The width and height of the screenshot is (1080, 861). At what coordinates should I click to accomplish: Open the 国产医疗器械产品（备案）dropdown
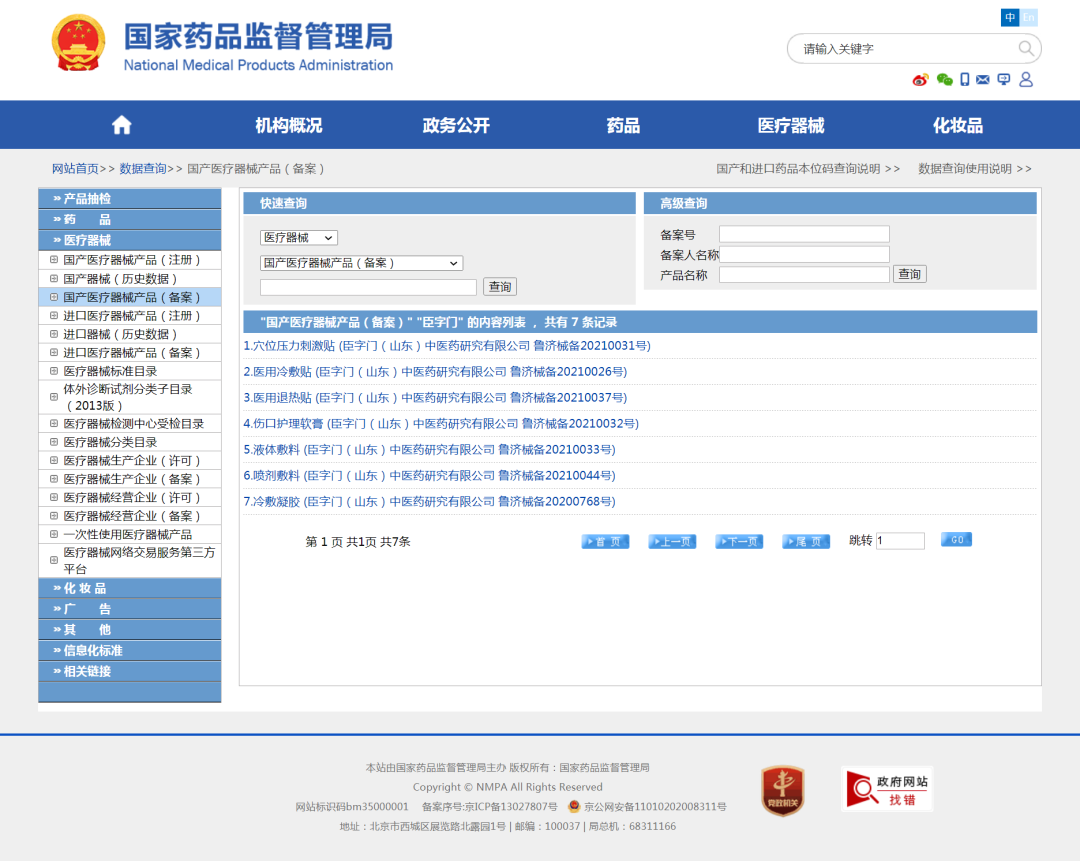click(x=361, y=263)
